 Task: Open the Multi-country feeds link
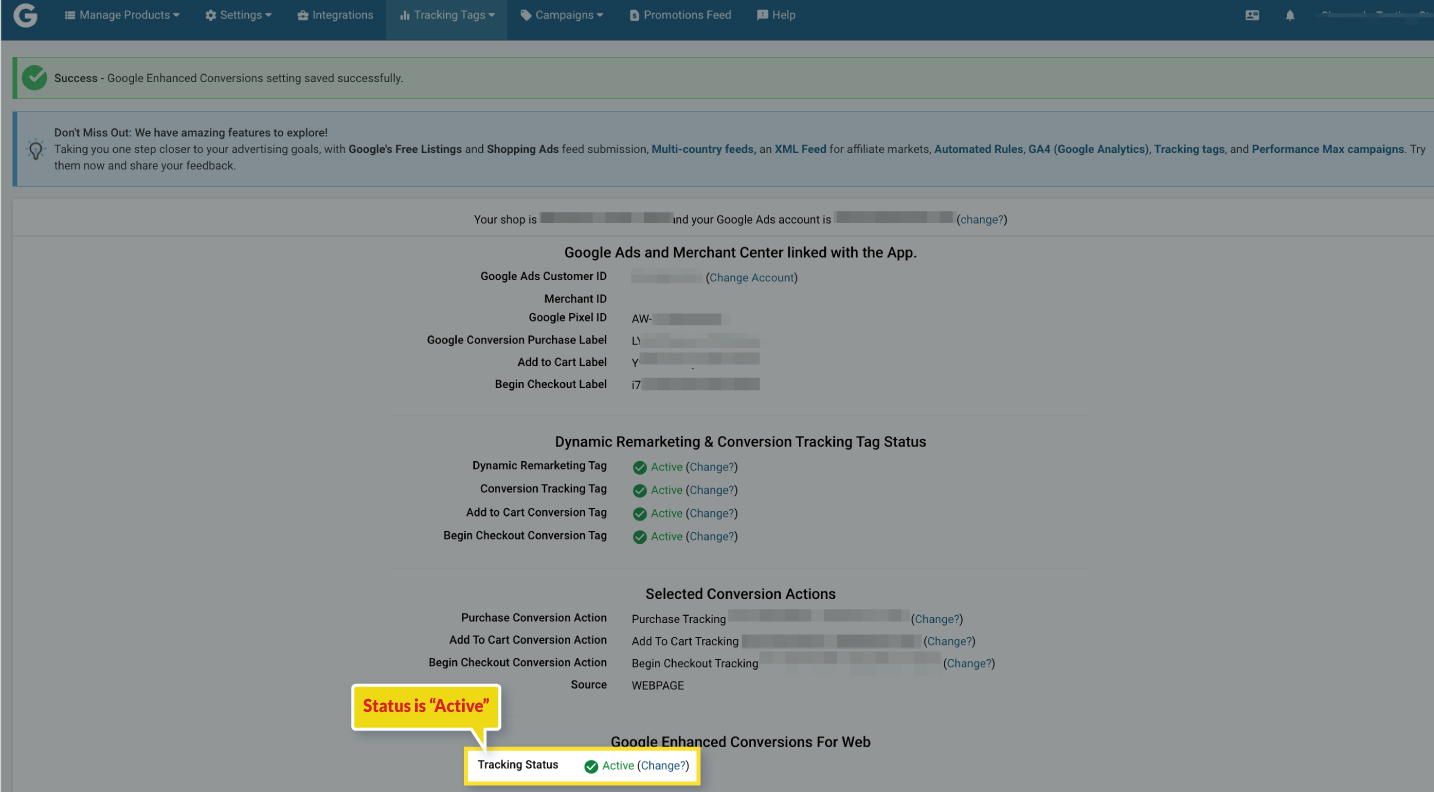pyautogui.click(x=702, y=149)
